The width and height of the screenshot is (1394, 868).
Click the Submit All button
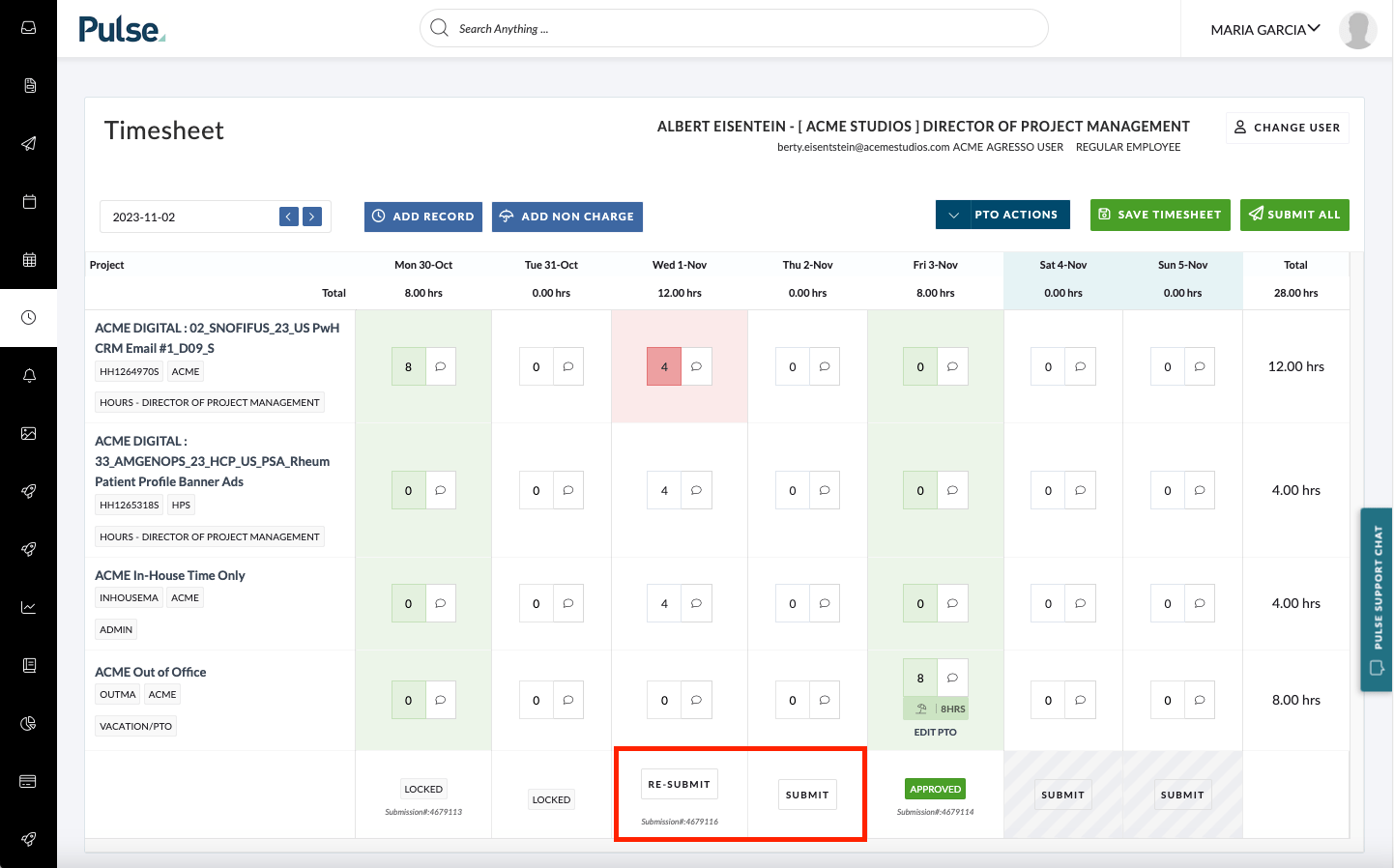[x=1294, y=215]
